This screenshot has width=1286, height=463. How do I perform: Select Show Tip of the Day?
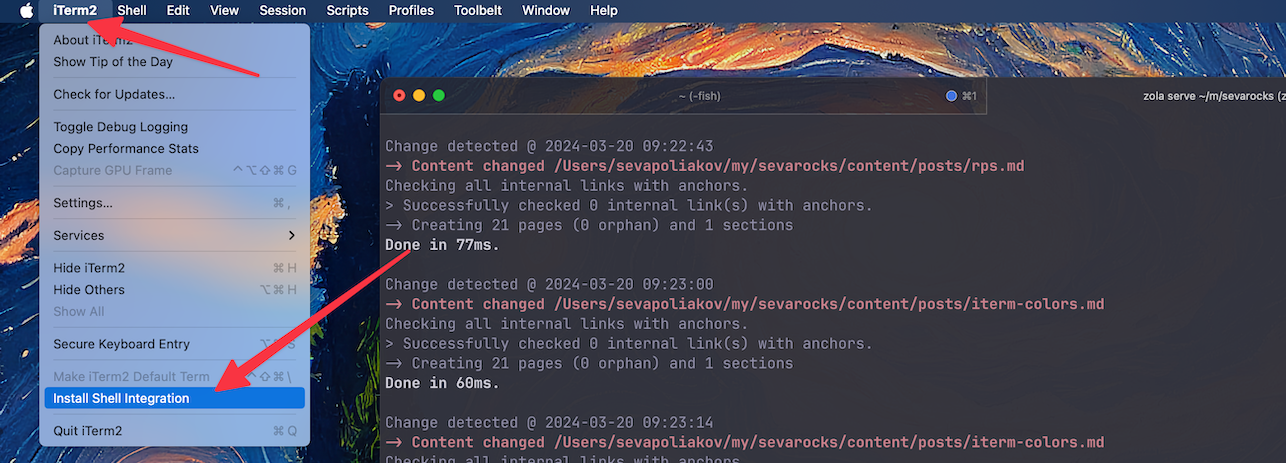[x=113, y=62]
